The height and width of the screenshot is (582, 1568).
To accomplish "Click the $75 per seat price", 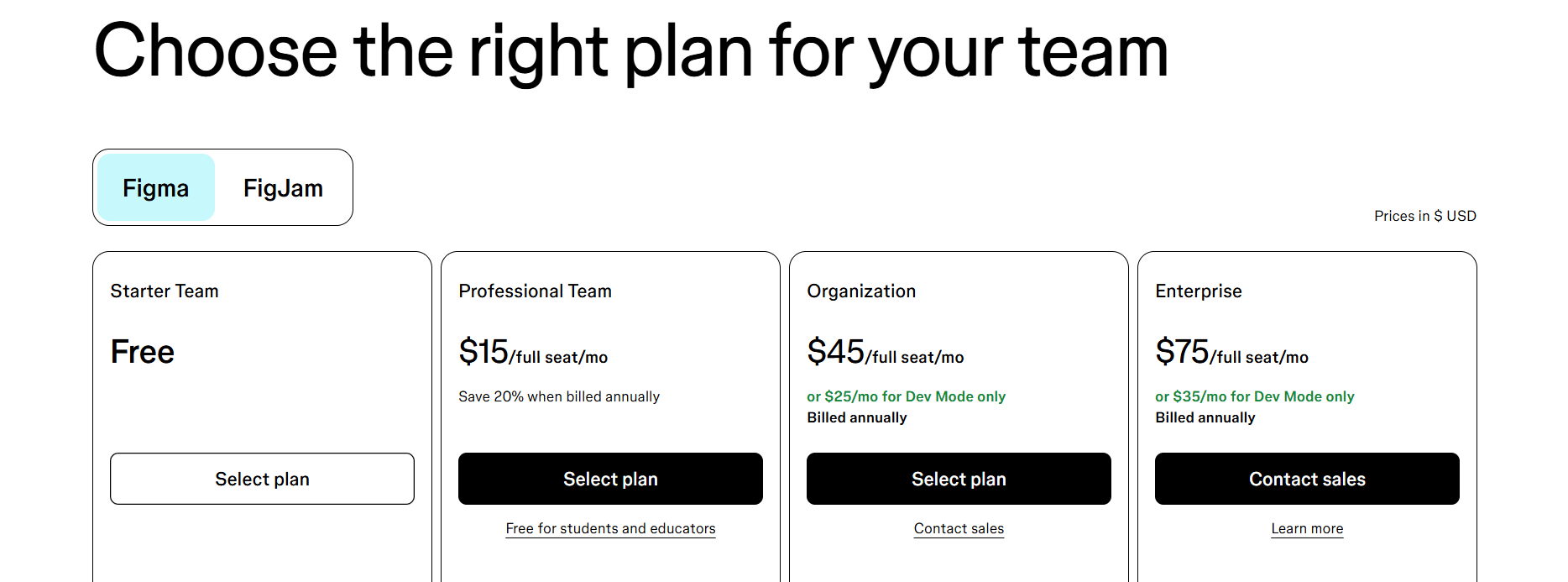I will (1232, 352).
